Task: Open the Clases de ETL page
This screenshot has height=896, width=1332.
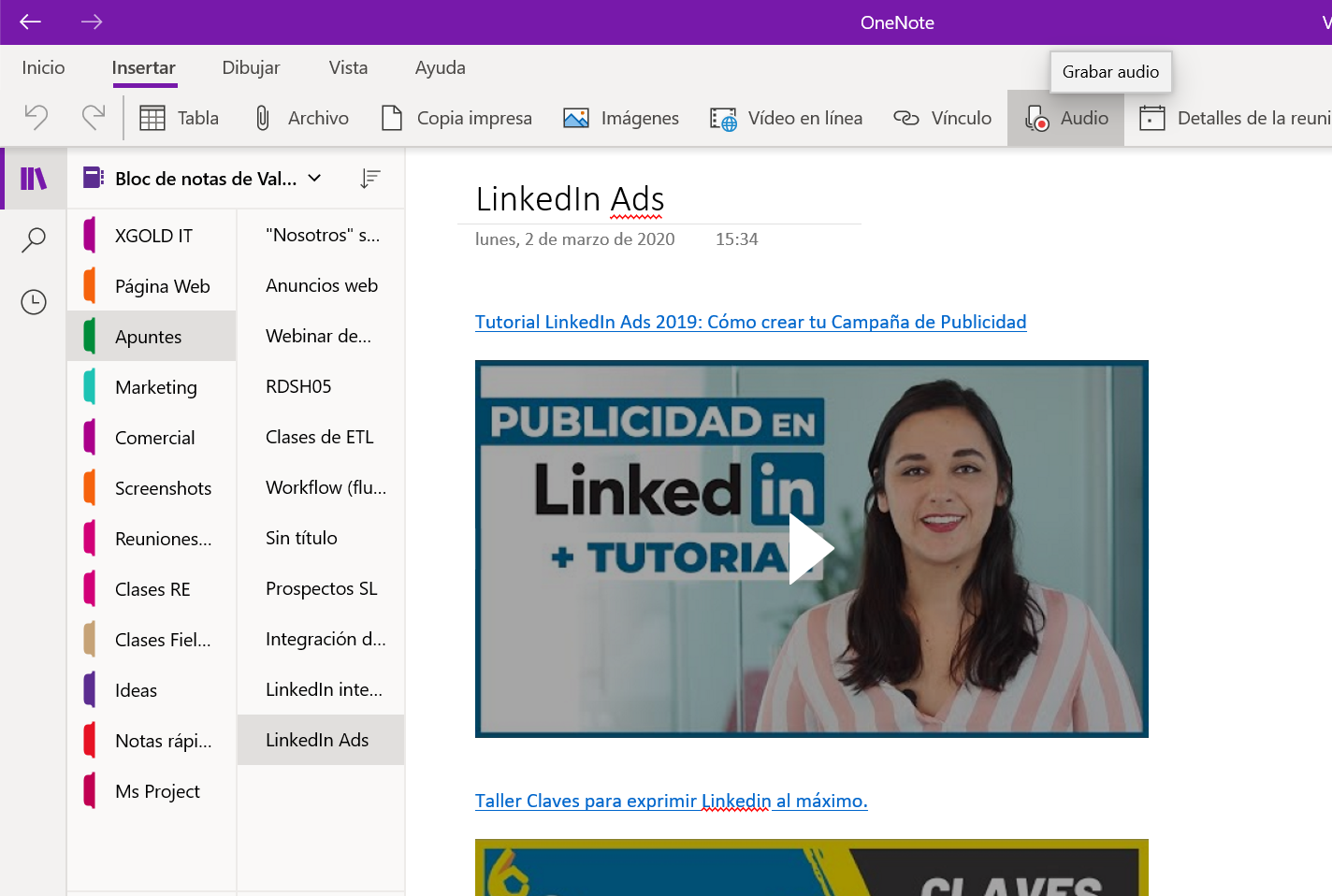Action: (x=321, y=437)
